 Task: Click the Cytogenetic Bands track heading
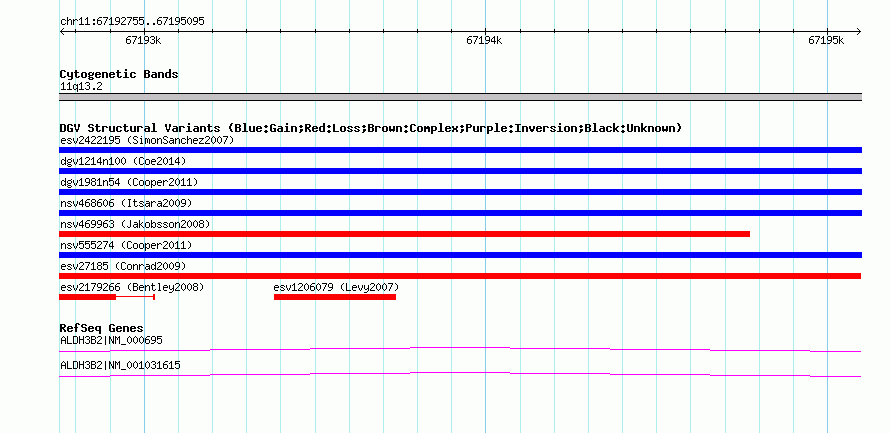pyautogui.click(x=119, y=74)
